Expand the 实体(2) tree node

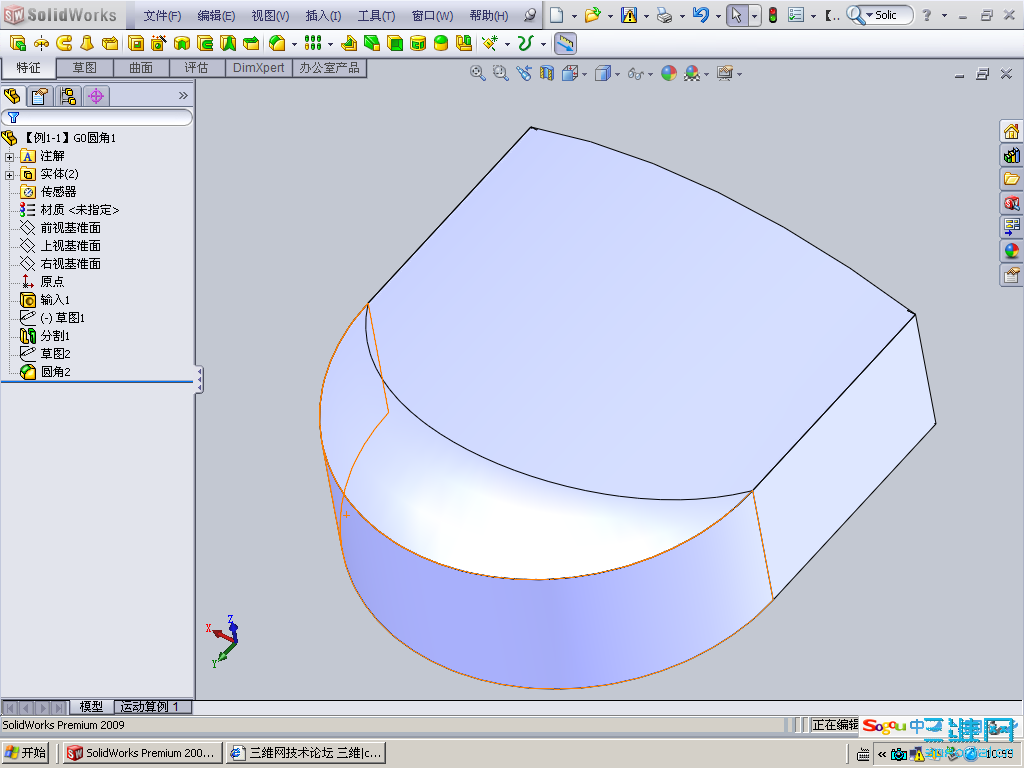pos(9,174)
